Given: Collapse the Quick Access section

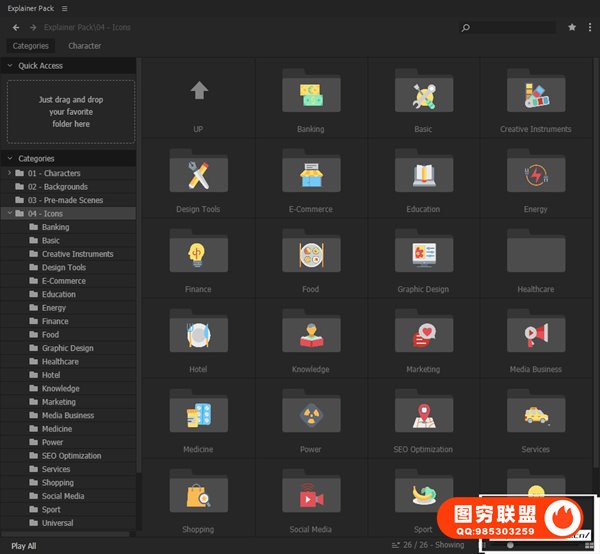Looking at the screenshot, I should pyautogui.click(x=10, y=66).
